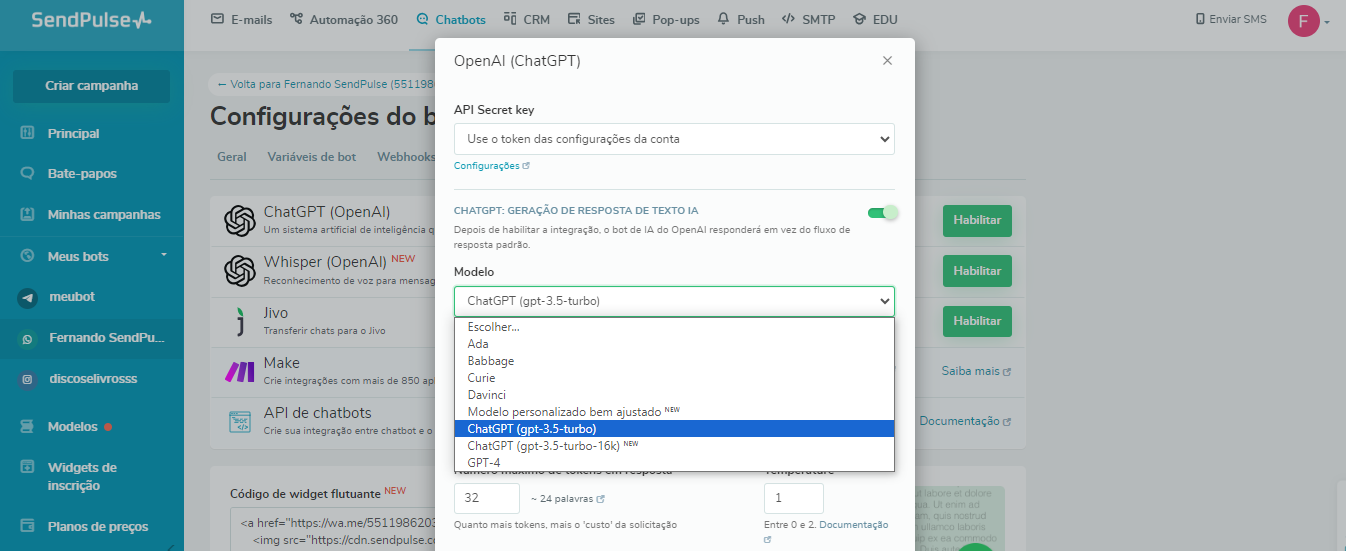Click the Telegram icon beside meubot
This screenshot has height=551, width=1346.
click(28, 297)
